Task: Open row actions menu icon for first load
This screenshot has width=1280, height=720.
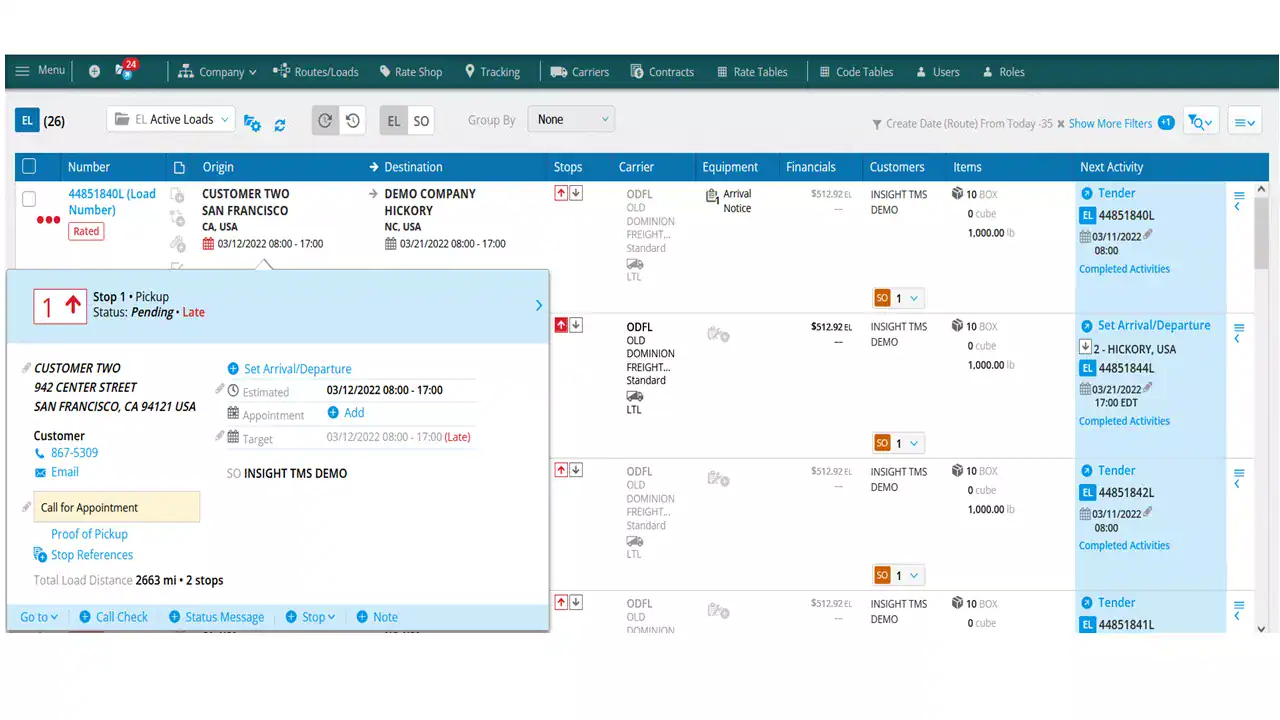Action: (1239, 195)
